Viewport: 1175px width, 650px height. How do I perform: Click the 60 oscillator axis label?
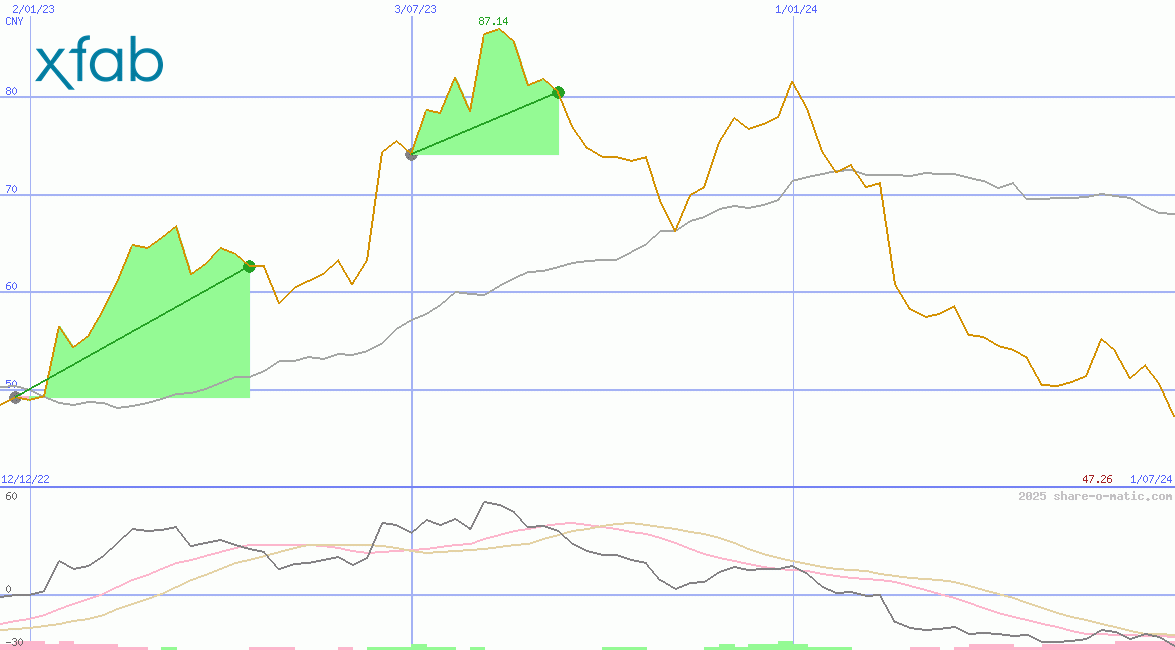click(11, 496)
